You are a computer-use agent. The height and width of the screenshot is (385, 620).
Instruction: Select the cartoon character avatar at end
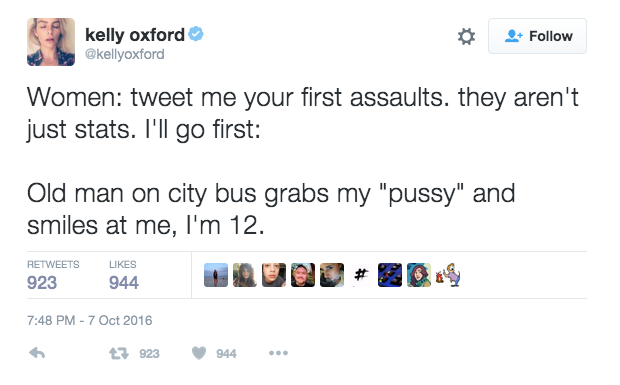pos(448,275)
